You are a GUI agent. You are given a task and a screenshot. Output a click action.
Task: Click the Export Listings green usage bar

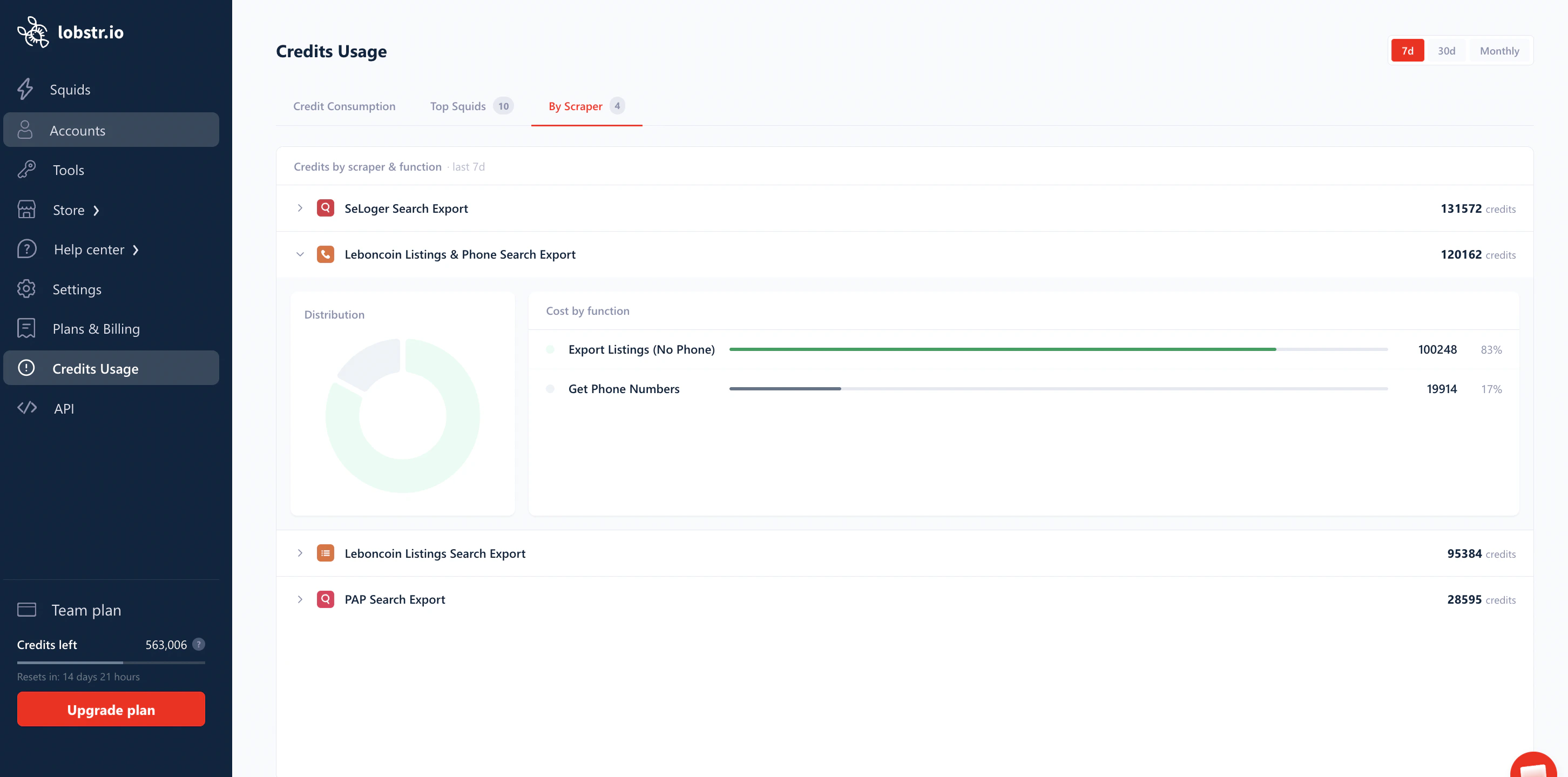click(1002, 349)
